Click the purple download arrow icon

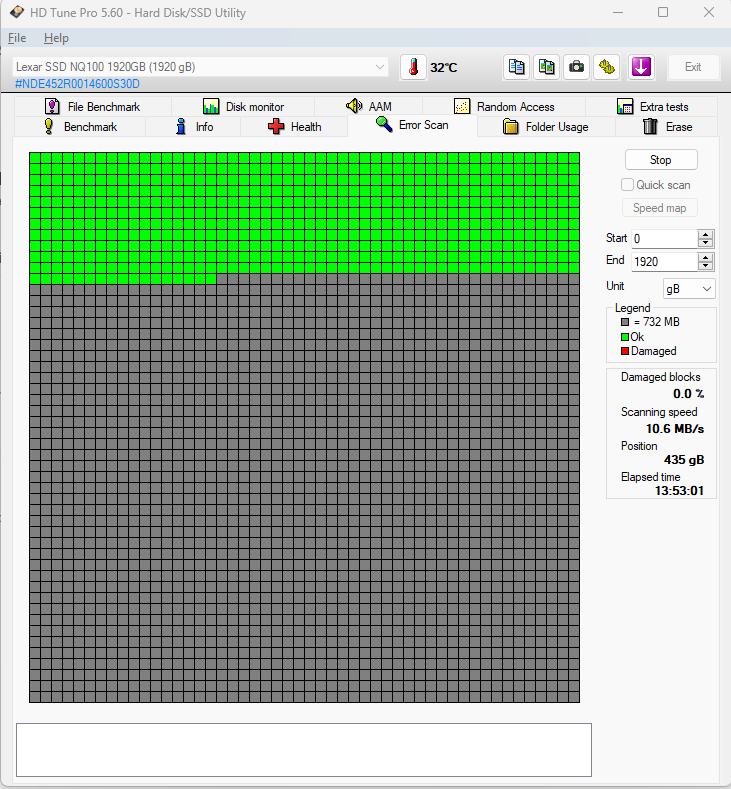tap(641, 67)
